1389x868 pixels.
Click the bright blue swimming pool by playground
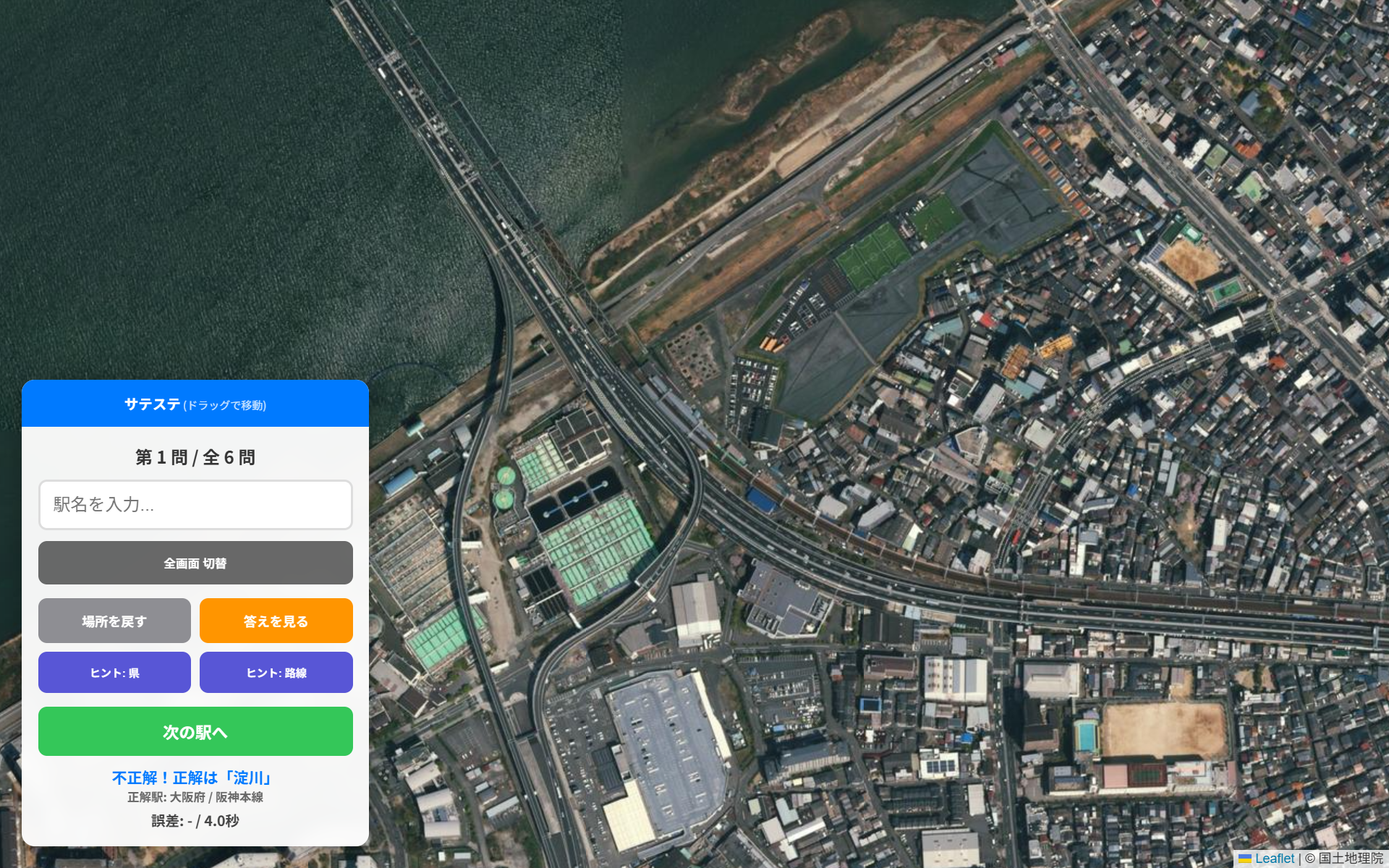coord(1085,736)
